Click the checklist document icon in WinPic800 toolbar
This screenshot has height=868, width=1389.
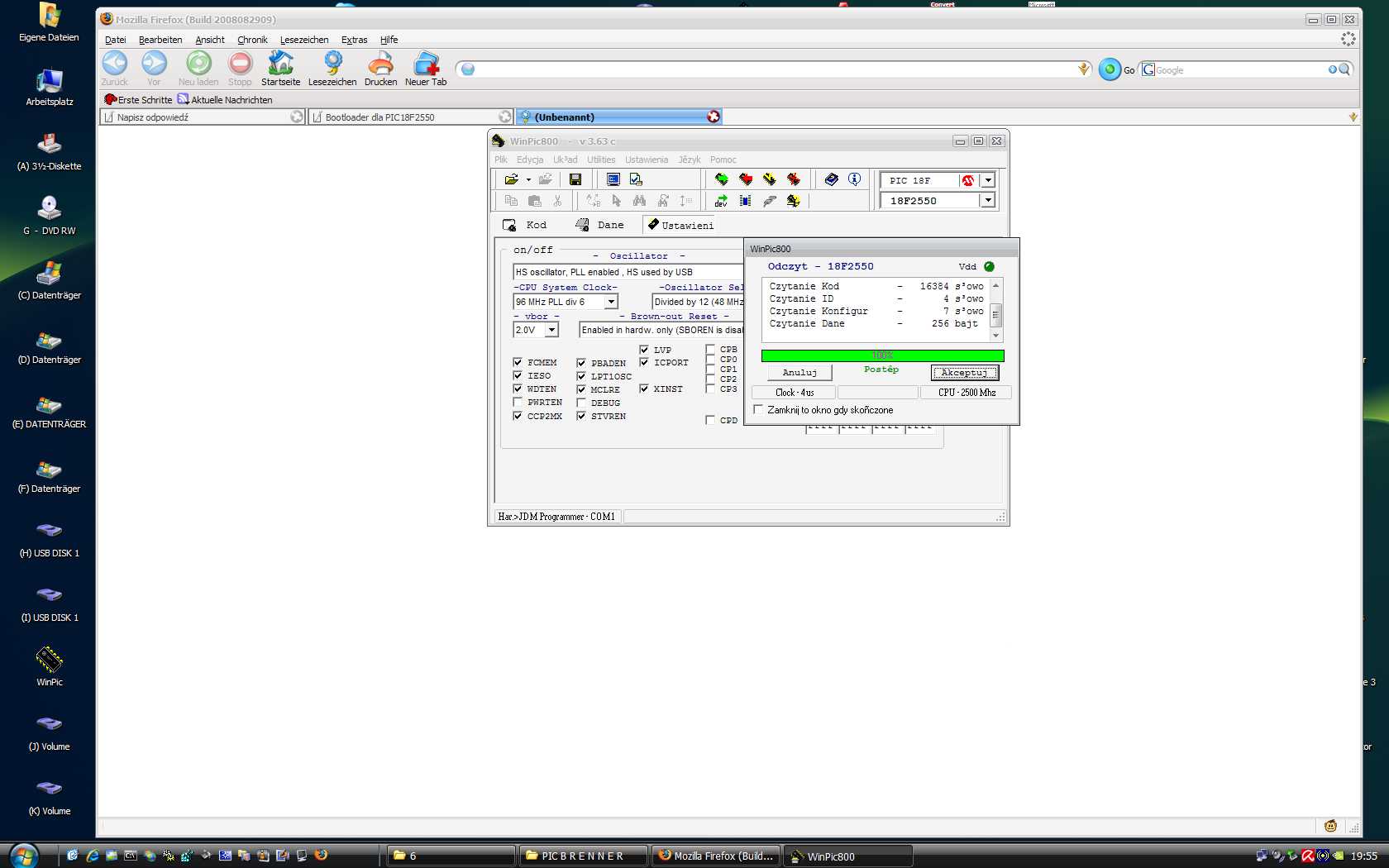point(636,179)
